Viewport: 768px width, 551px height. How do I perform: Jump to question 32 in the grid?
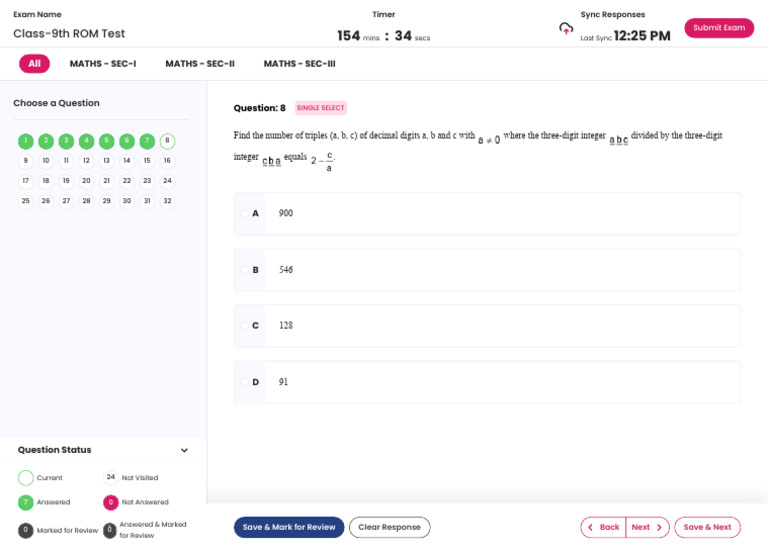tap(167, 200)
